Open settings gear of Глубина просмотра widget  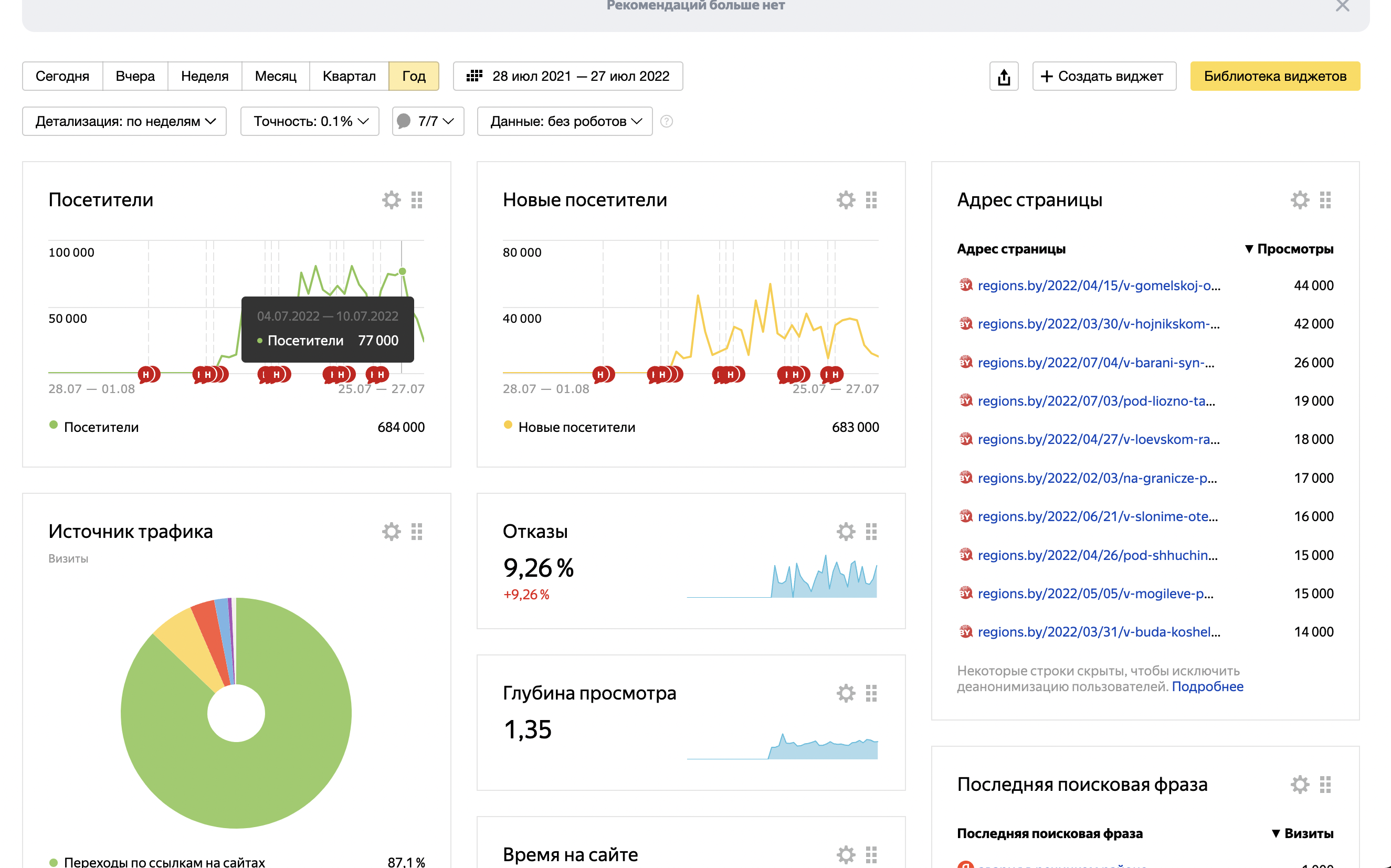pos(846,693)
